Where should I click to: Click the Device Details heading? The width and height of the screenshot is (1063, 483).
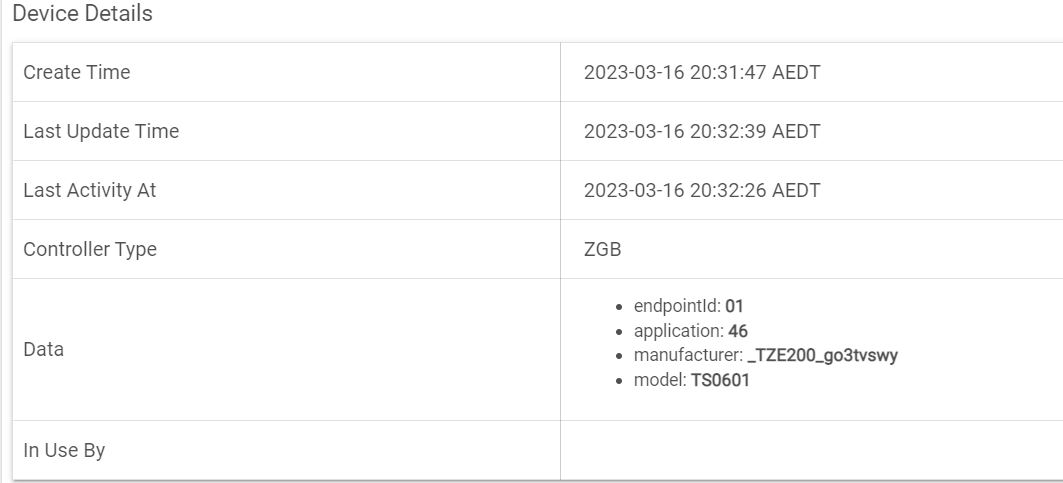82,14
